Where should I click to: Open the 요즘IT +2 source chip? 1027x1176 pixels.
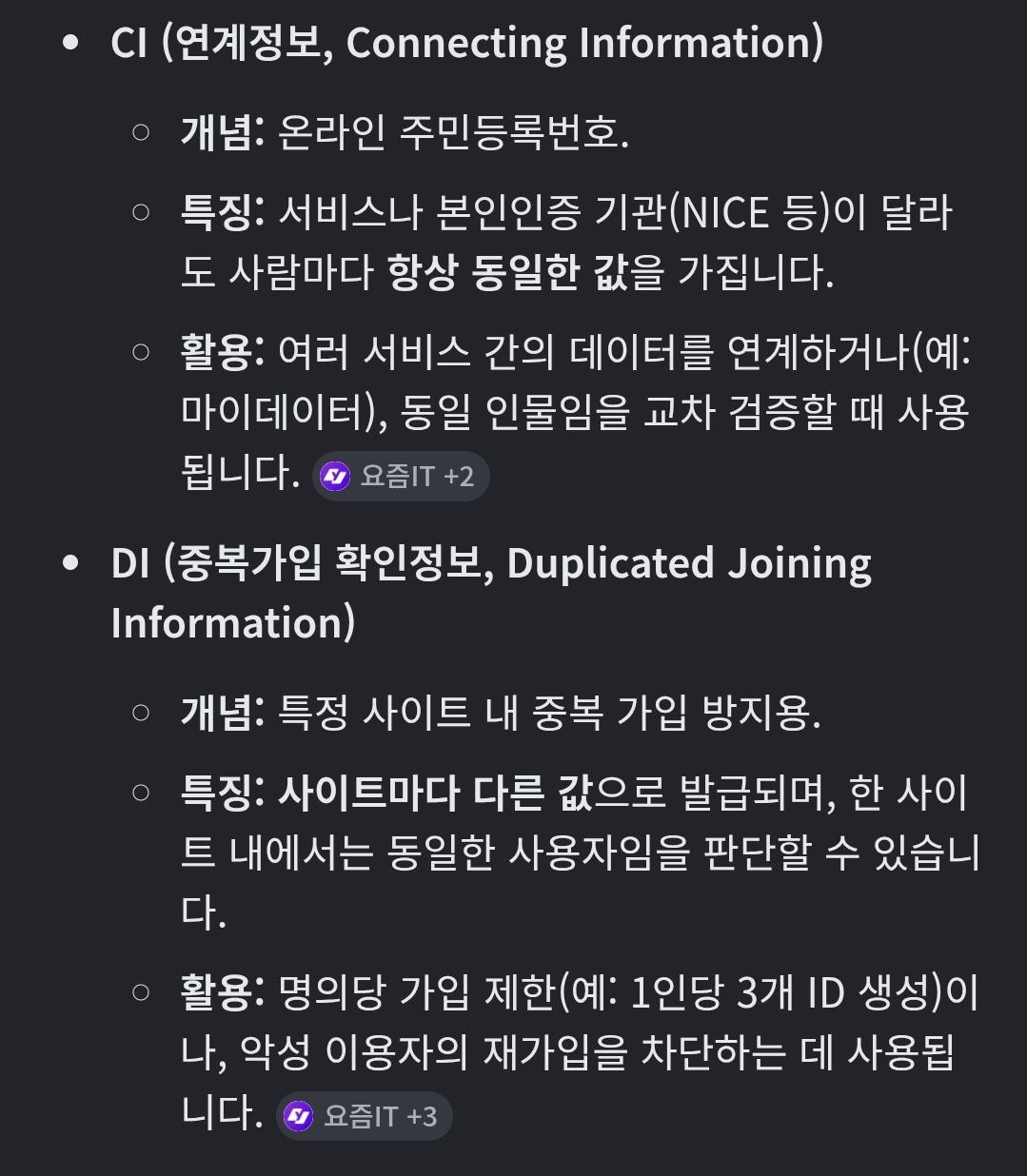point(401,476)
